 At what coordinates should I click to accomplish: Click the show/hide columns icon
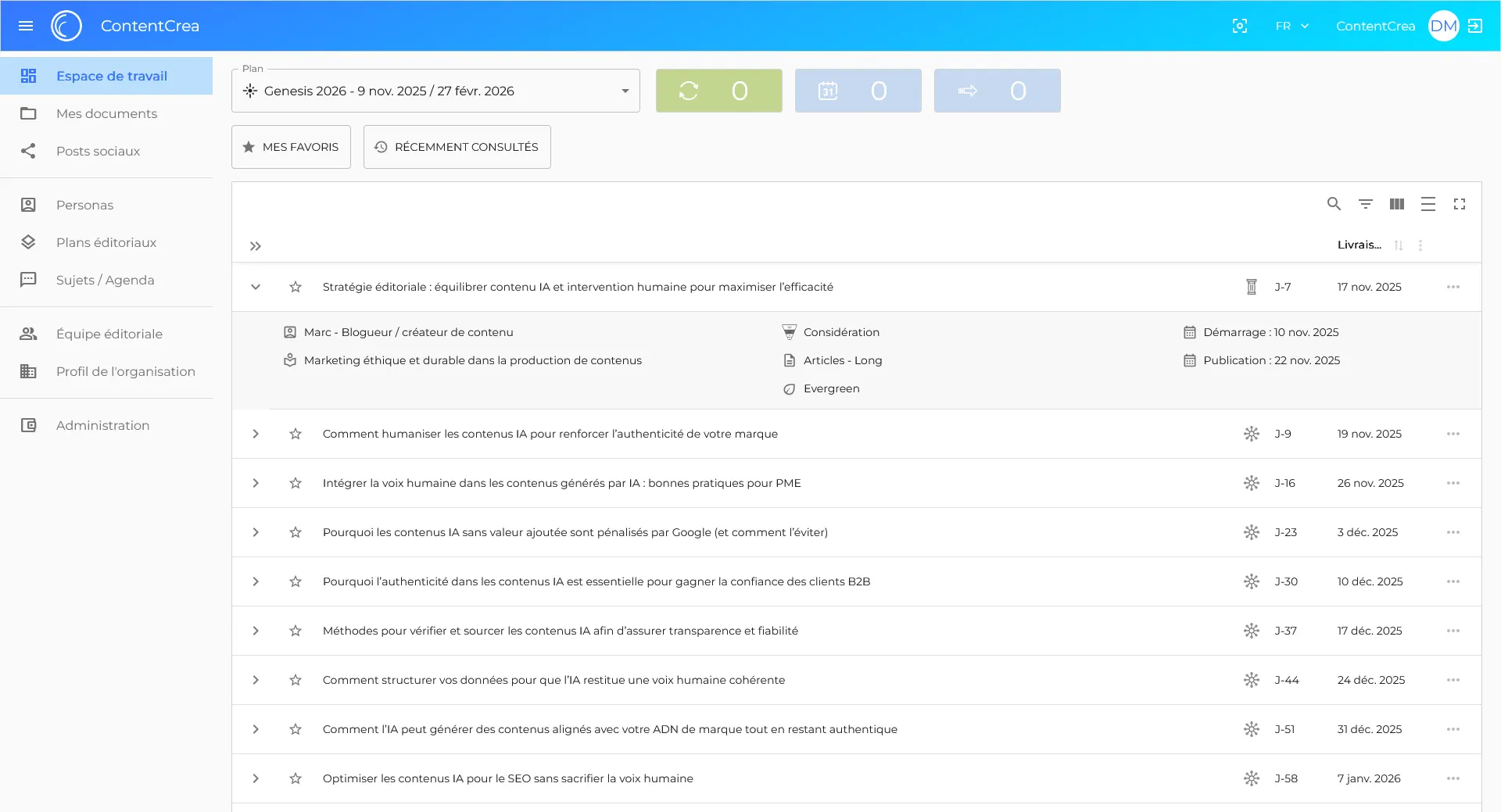1396,204
